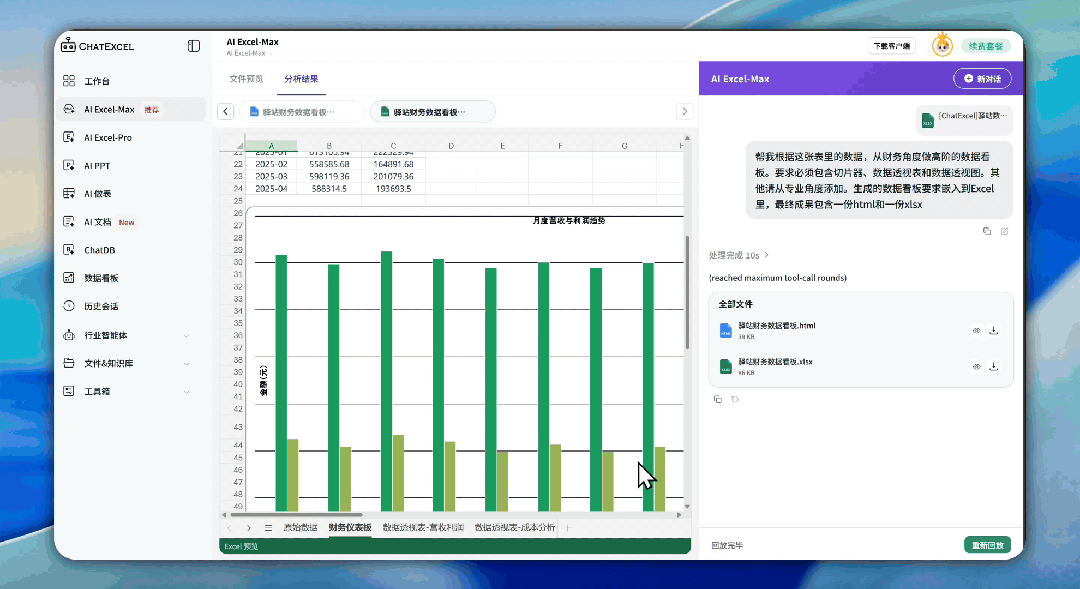The height and width of the screenshot is (589, 1080).
Task: Click cell showing 193693.5
Action: pos(393,188)
